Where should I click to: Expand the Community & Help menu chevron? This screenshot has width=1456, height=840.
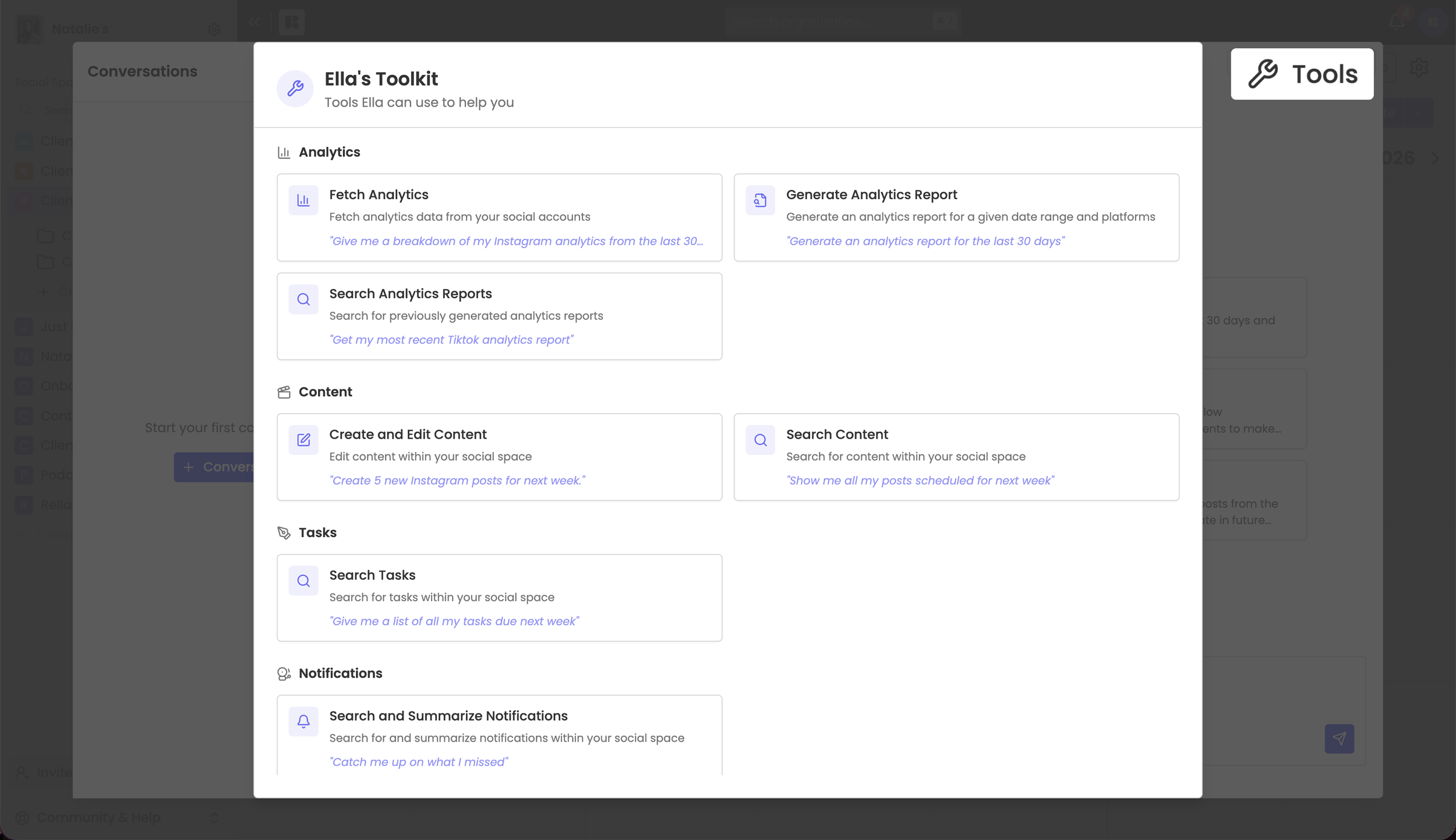(214, 818)
